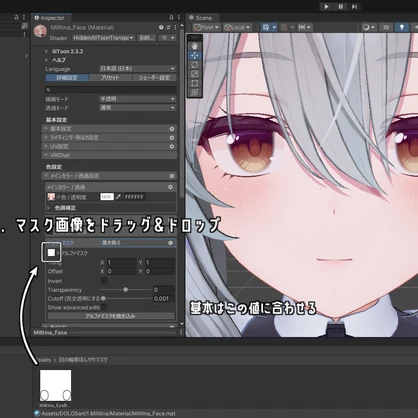Expand the lilToon 2.3.2 foldout
The width and height of the screenshot is (418, 418).
tap(46, 51)
